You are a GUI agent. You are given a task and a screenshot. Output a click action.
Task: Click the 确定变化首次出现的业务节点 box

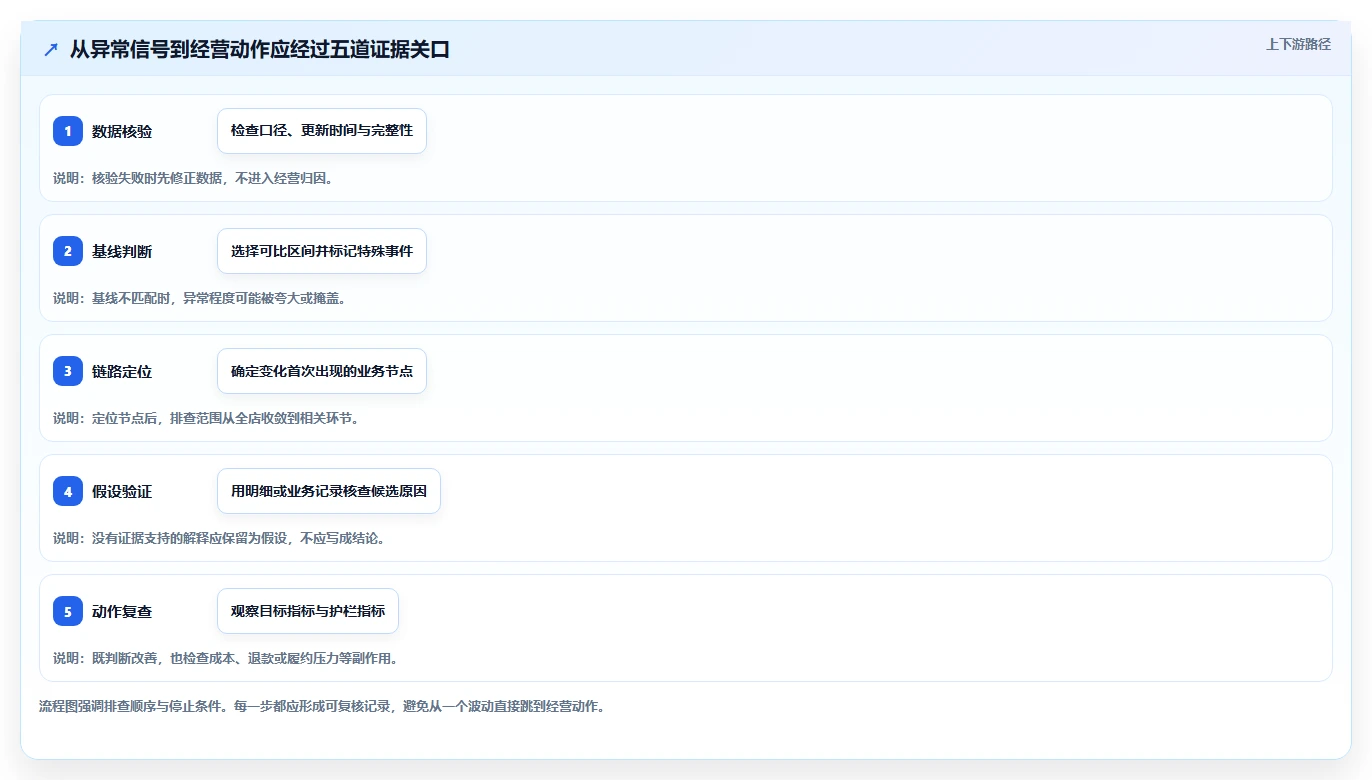point(322,371)
